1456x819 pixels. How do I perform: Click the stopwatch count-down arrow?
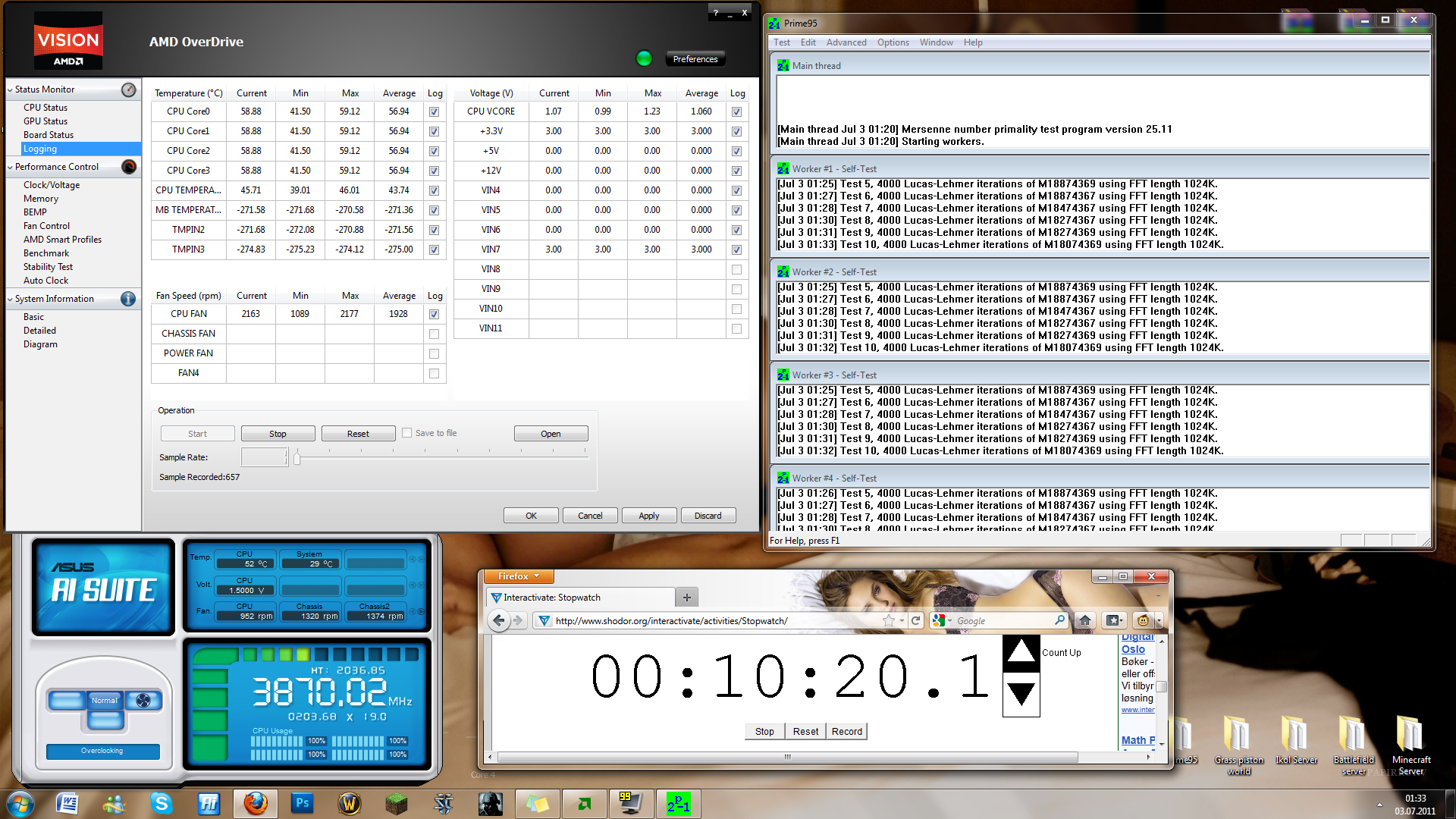tap(1021, 694)
